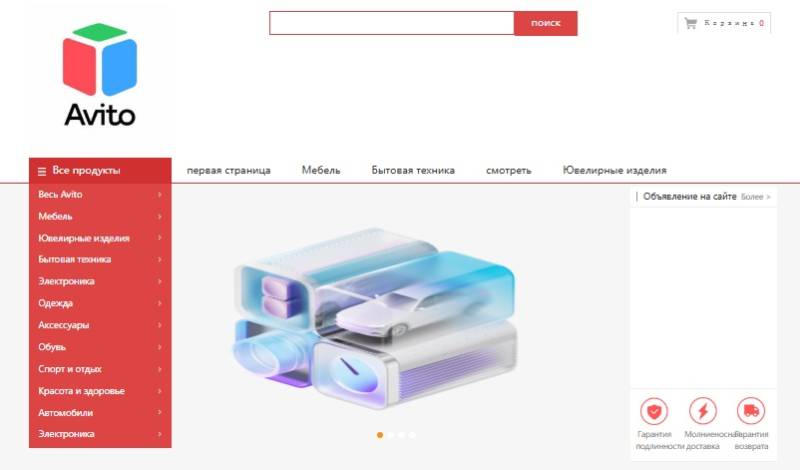Click the return guarantee truck icon

pyautogui.click(x=751, y=411)
